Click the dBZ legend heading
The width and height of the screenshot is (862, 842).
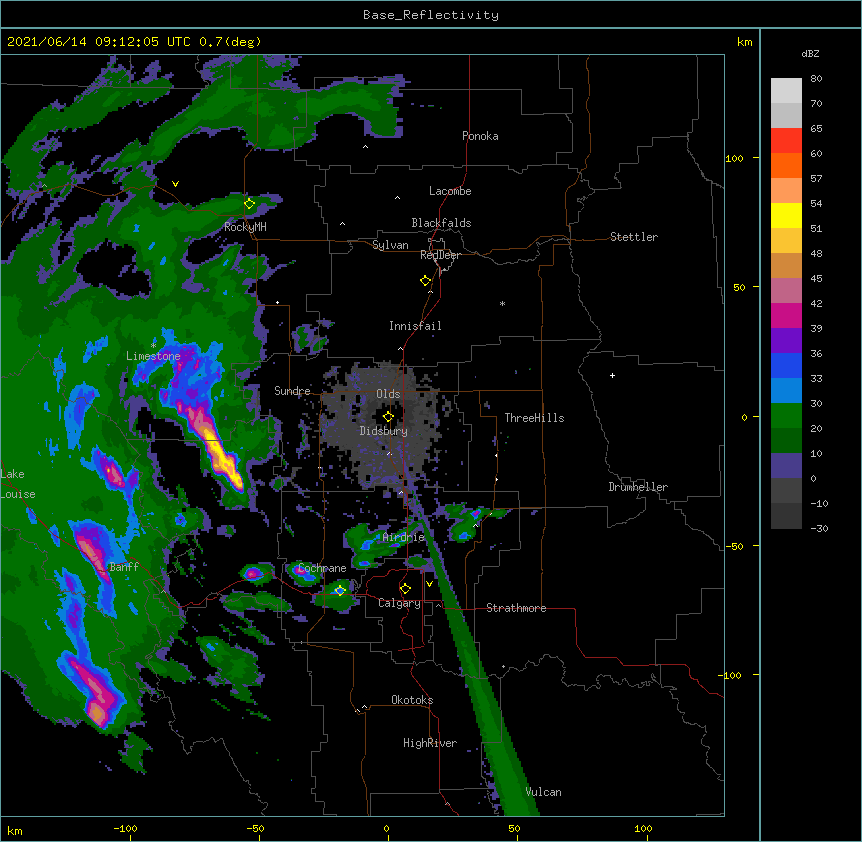(x=810, y=53)
